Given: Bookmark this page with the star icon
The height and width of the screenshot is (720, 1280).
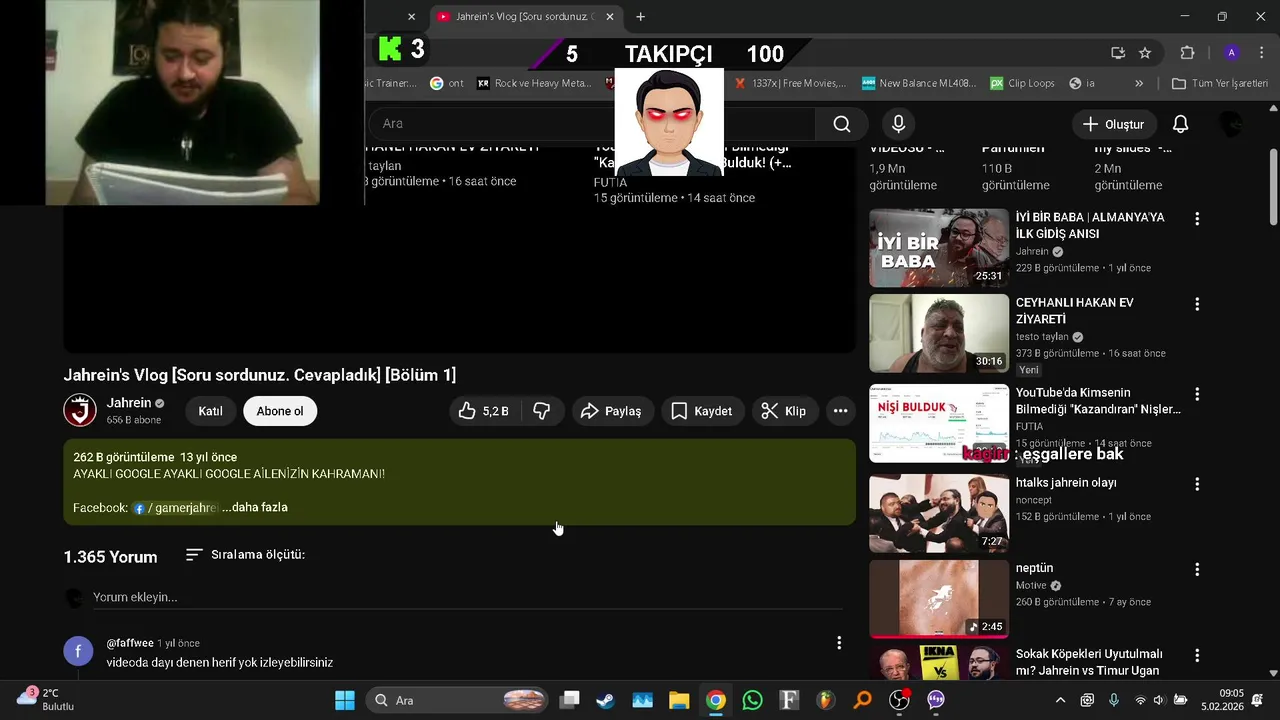Looking at the screenshot, I should click(x=1145, y=53).
